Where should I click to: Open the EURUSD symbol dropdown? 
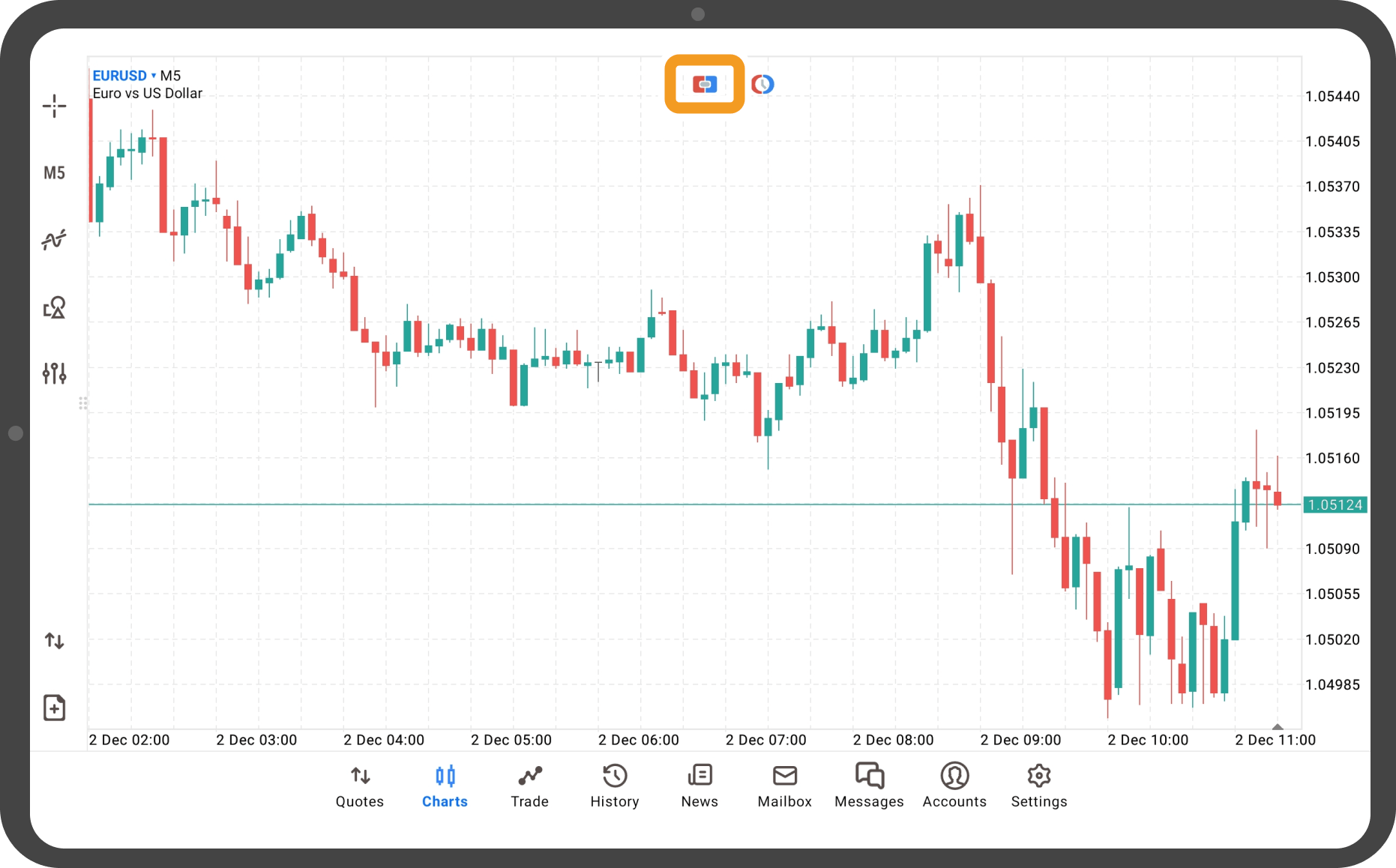pos(124,76)
